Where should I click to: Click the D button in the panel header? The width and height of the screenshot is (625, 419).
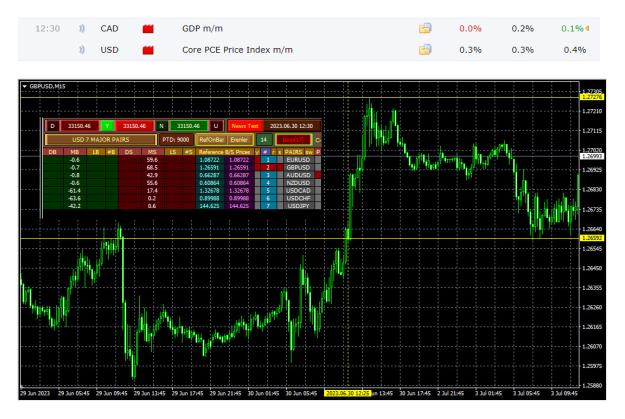(x=52, y=126)
